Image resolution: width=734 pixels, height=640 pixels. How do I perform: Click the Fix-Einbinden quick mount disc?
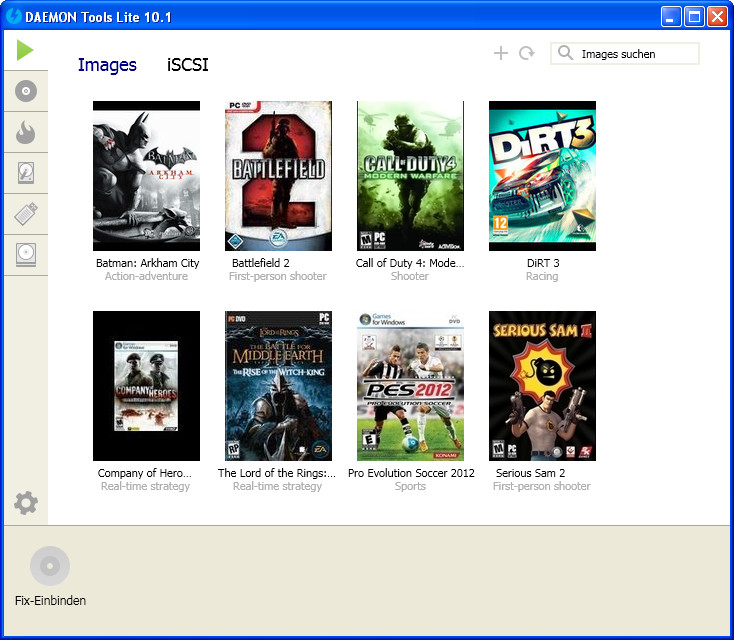[50, 566]
